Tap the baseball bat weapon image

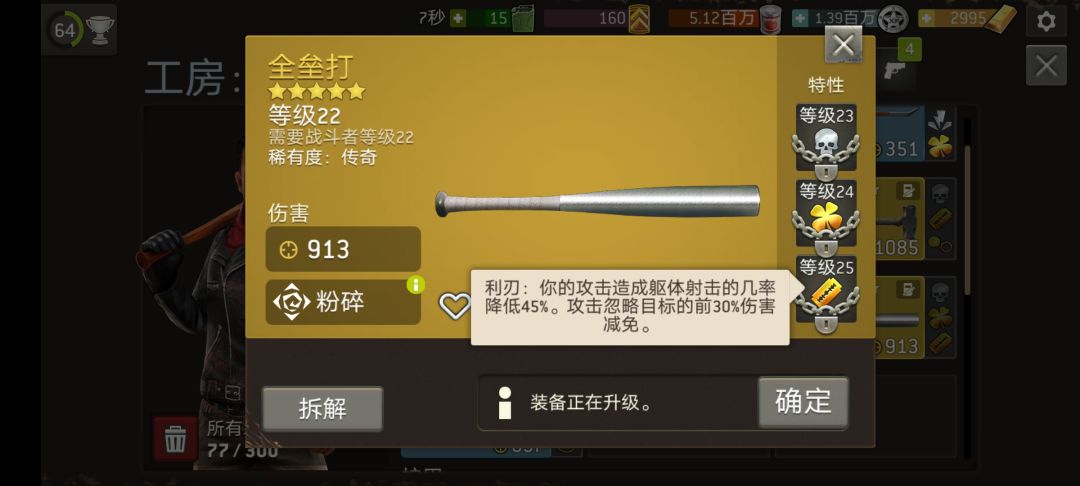point(597,202)
